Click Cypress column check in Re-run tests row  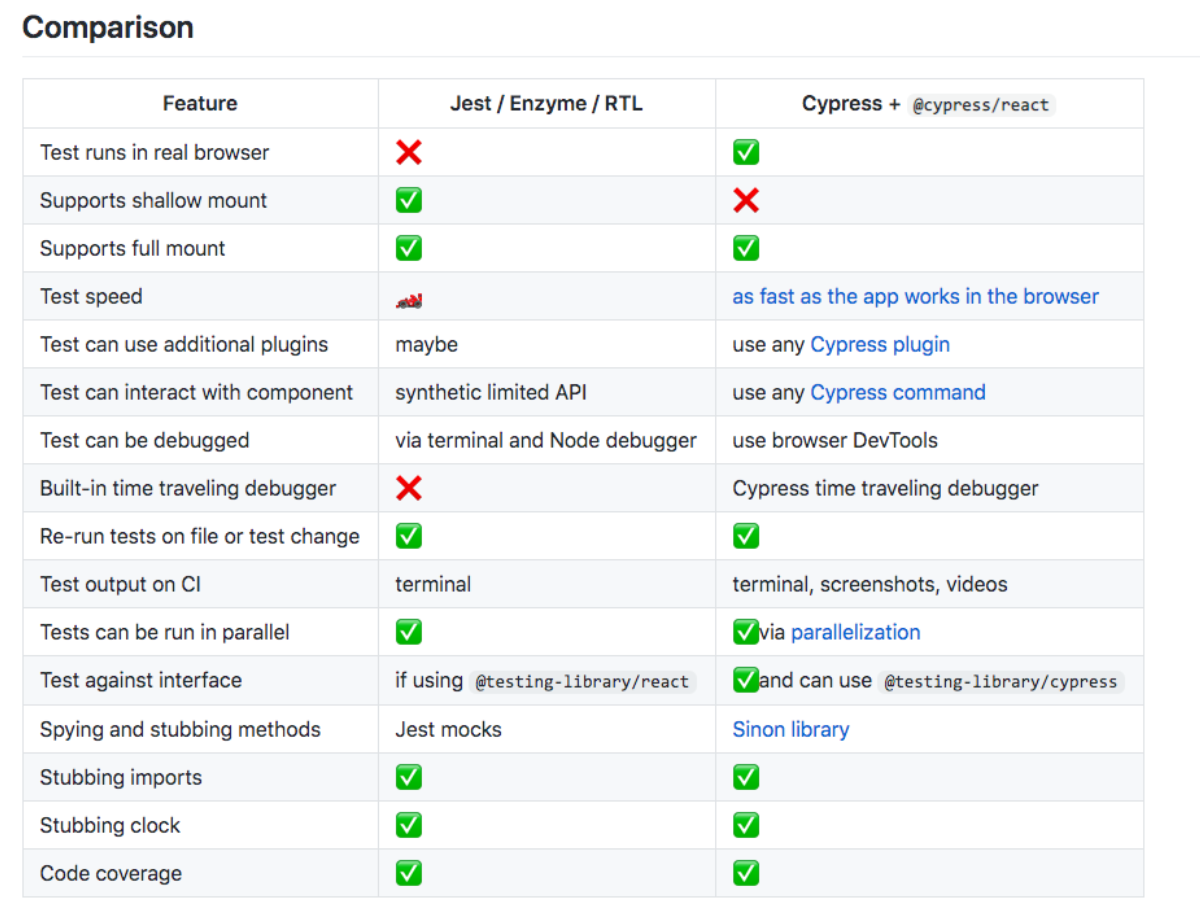pos(746,536)
